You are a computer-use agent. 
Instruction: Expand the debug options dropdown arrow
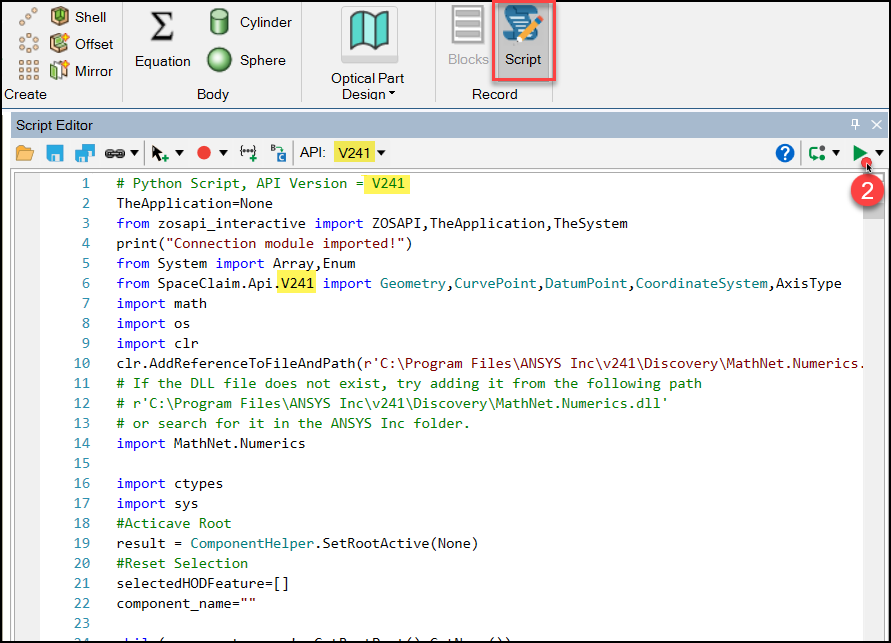click(x=836, y=153)
